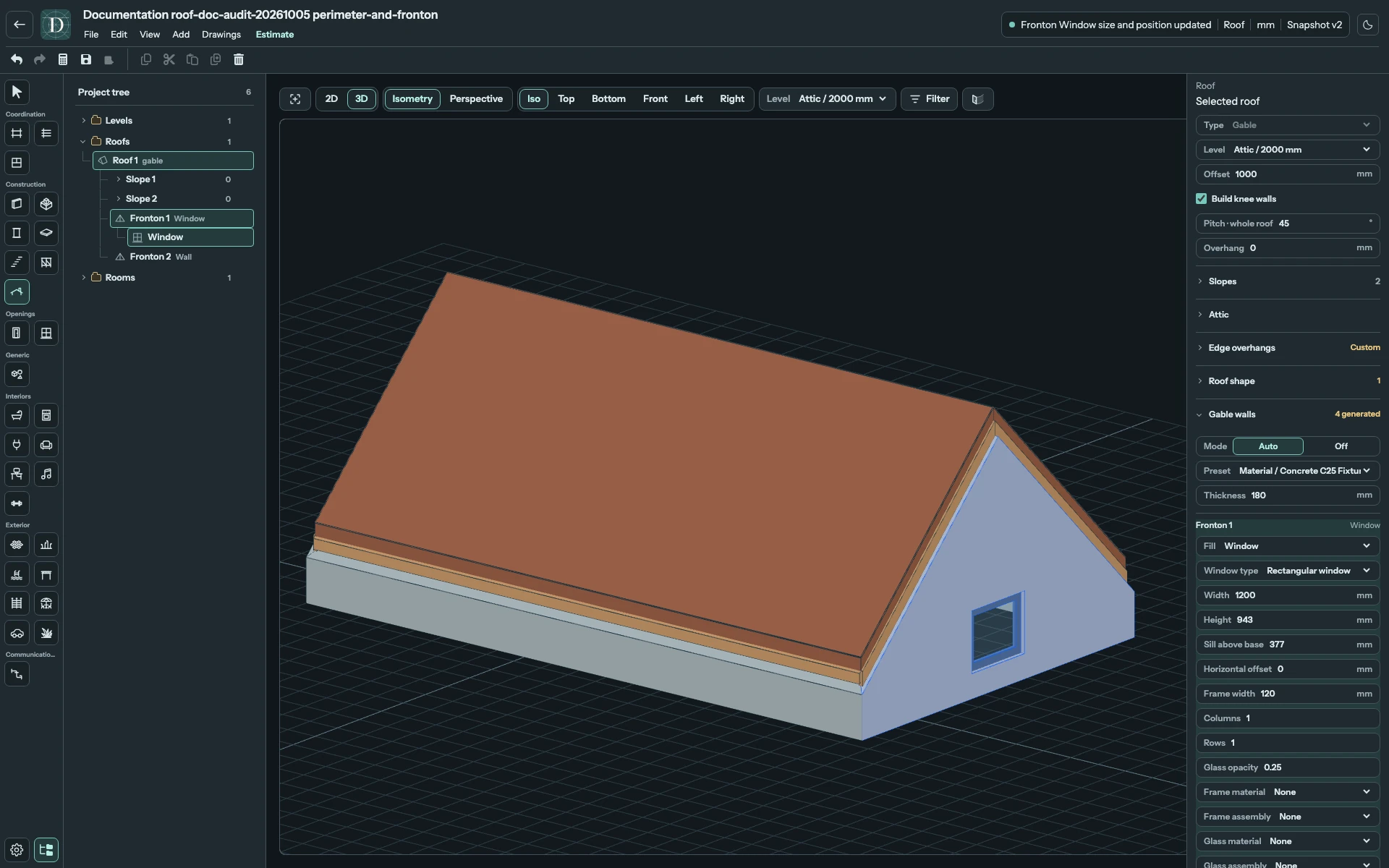Go back with the arrow button

click(x=20, y=25)
